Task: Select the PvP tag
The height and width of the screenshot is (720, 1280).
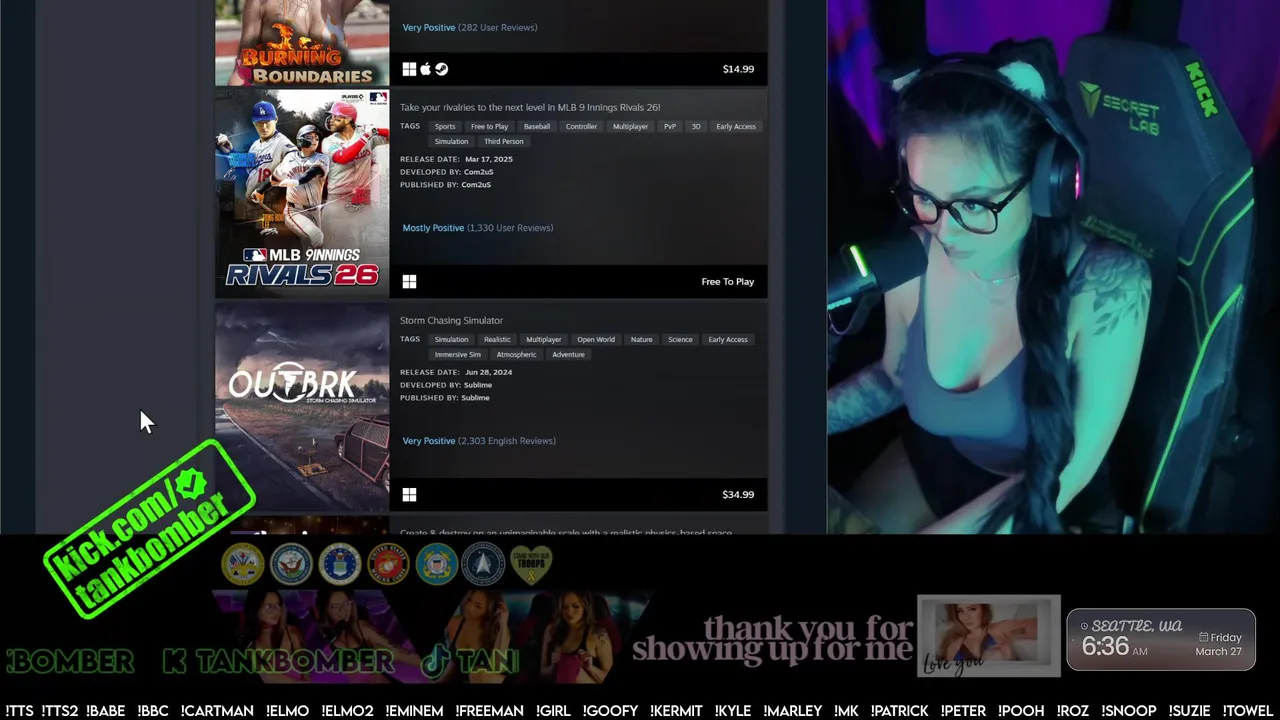Action: point(670,127)
